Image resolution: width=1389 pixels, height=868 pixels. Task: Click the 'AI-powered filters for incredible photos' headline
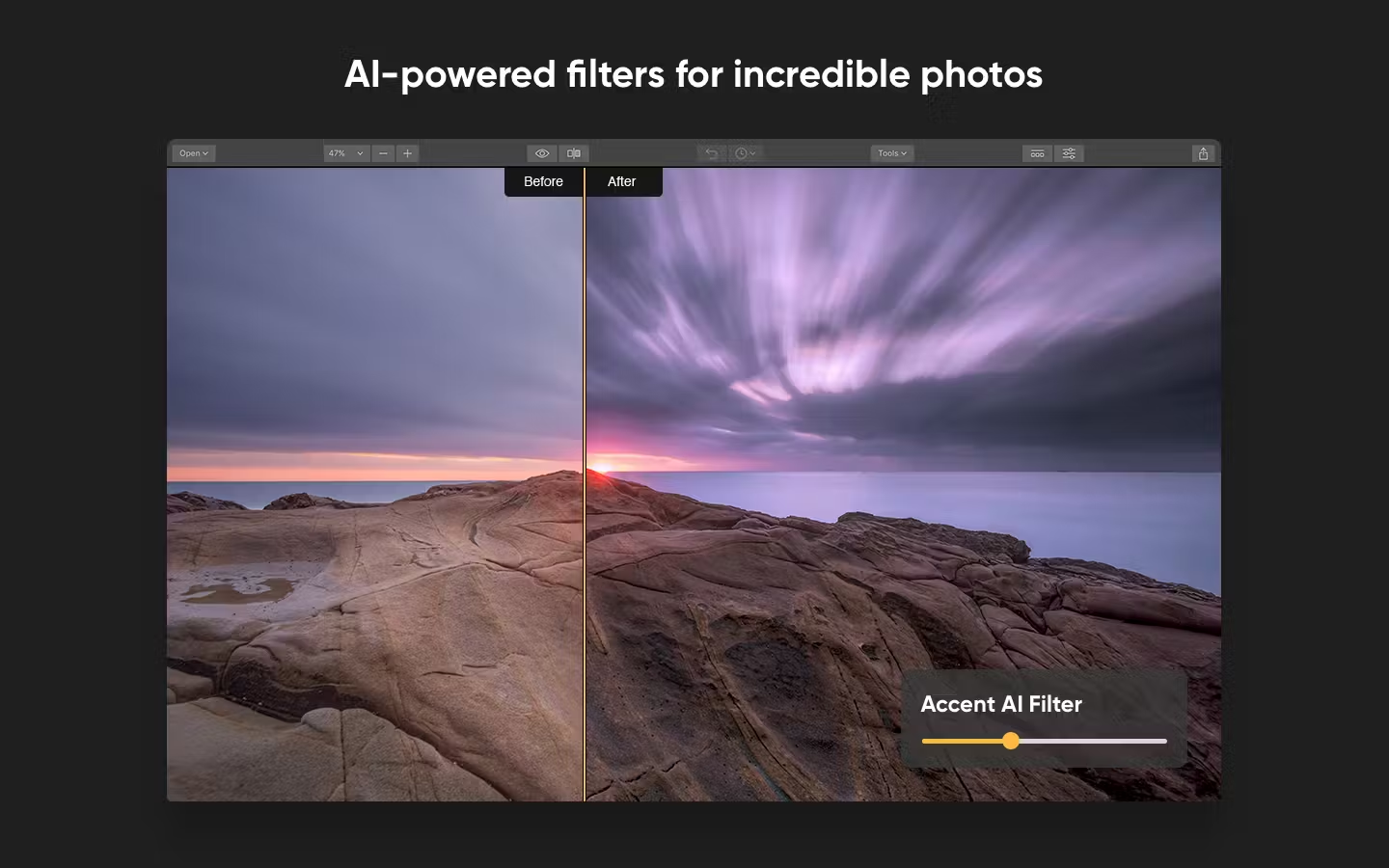694,74
